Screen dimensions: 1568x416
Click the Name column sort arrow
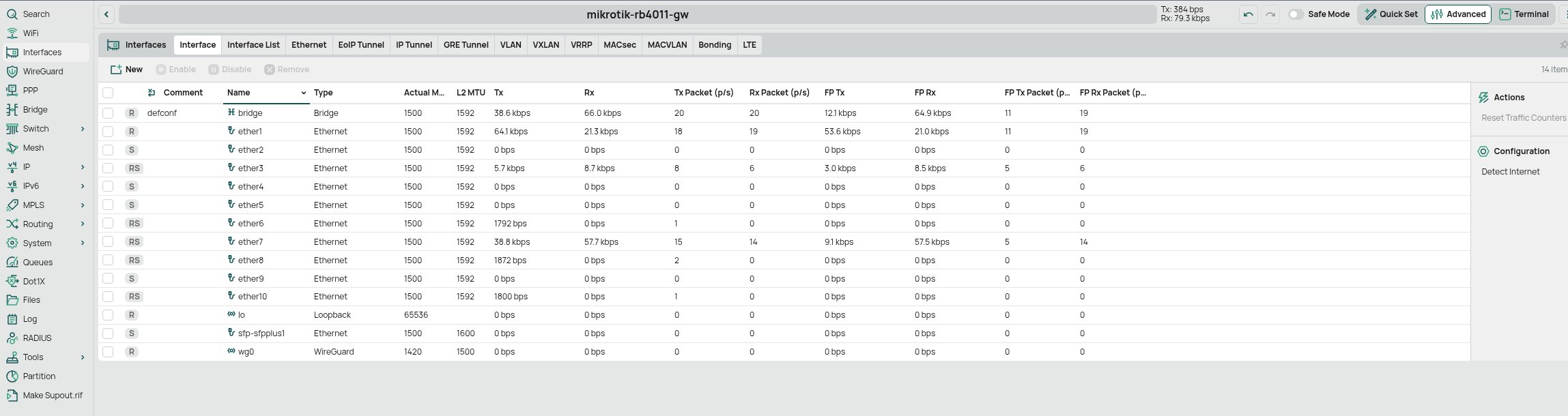(x=303, y=93)
